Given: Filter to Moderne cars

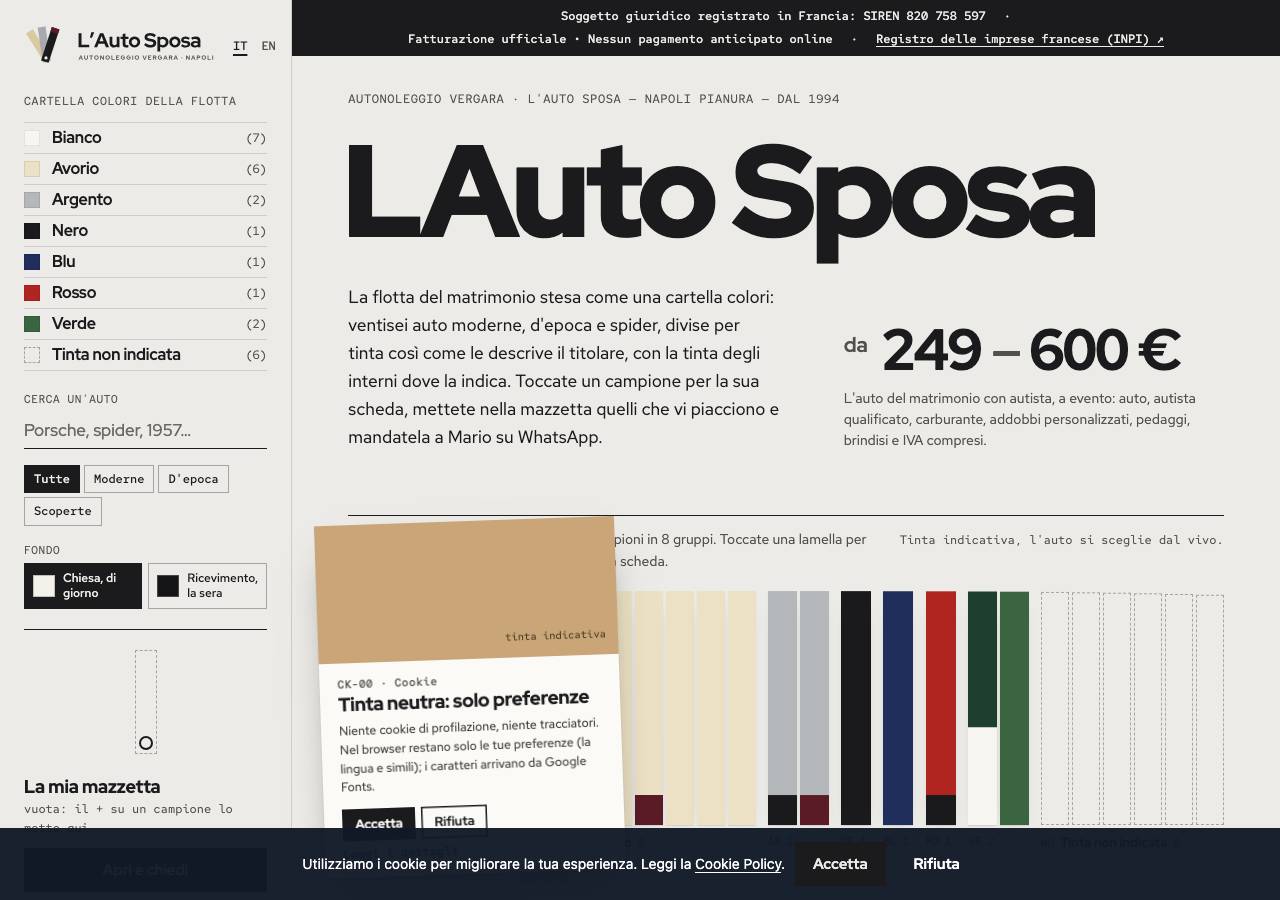Looking at the screenshot, I should 119,479.
